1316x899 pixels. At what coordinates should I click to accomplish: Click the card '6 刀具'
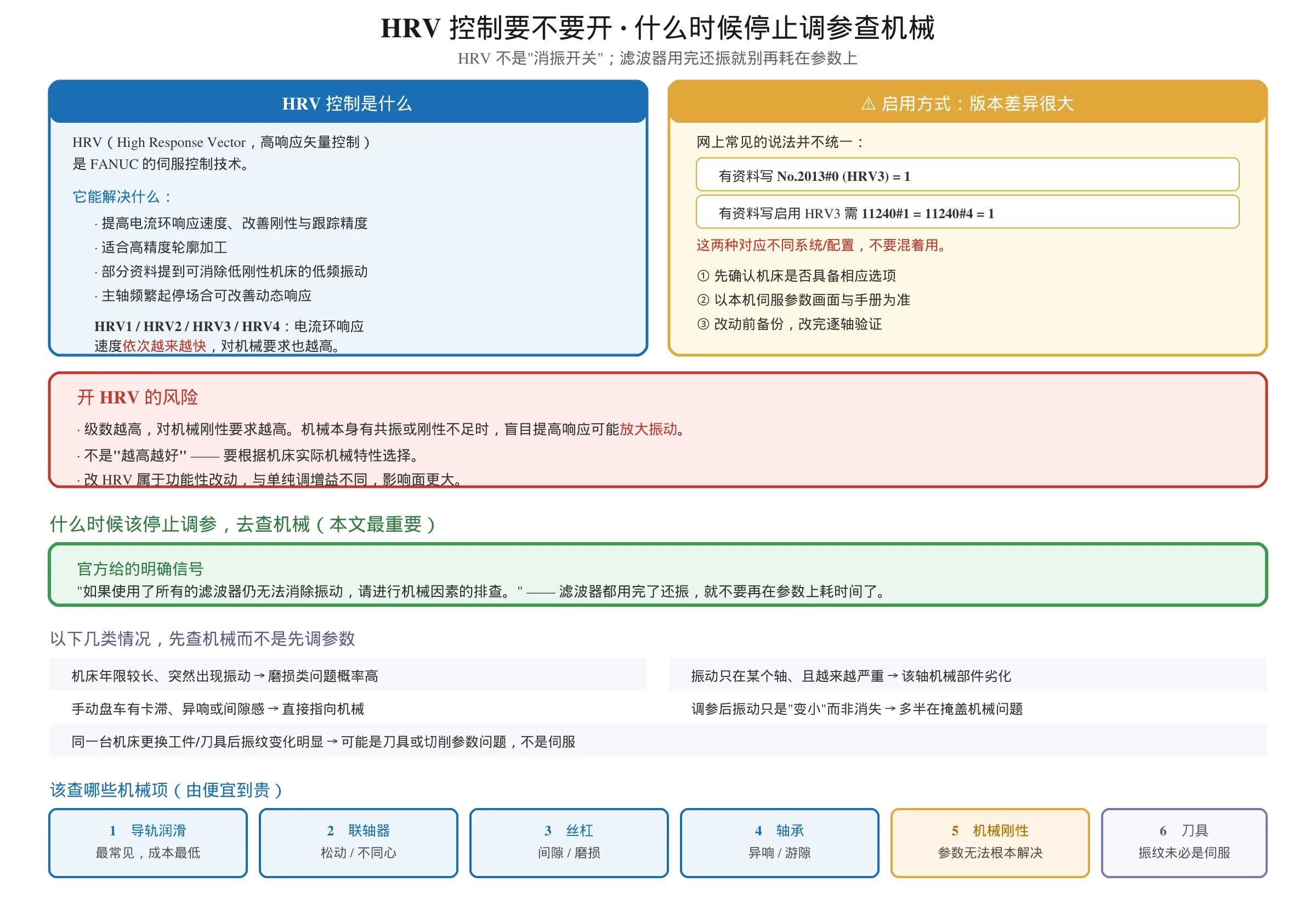click(x=1183, y=842)
